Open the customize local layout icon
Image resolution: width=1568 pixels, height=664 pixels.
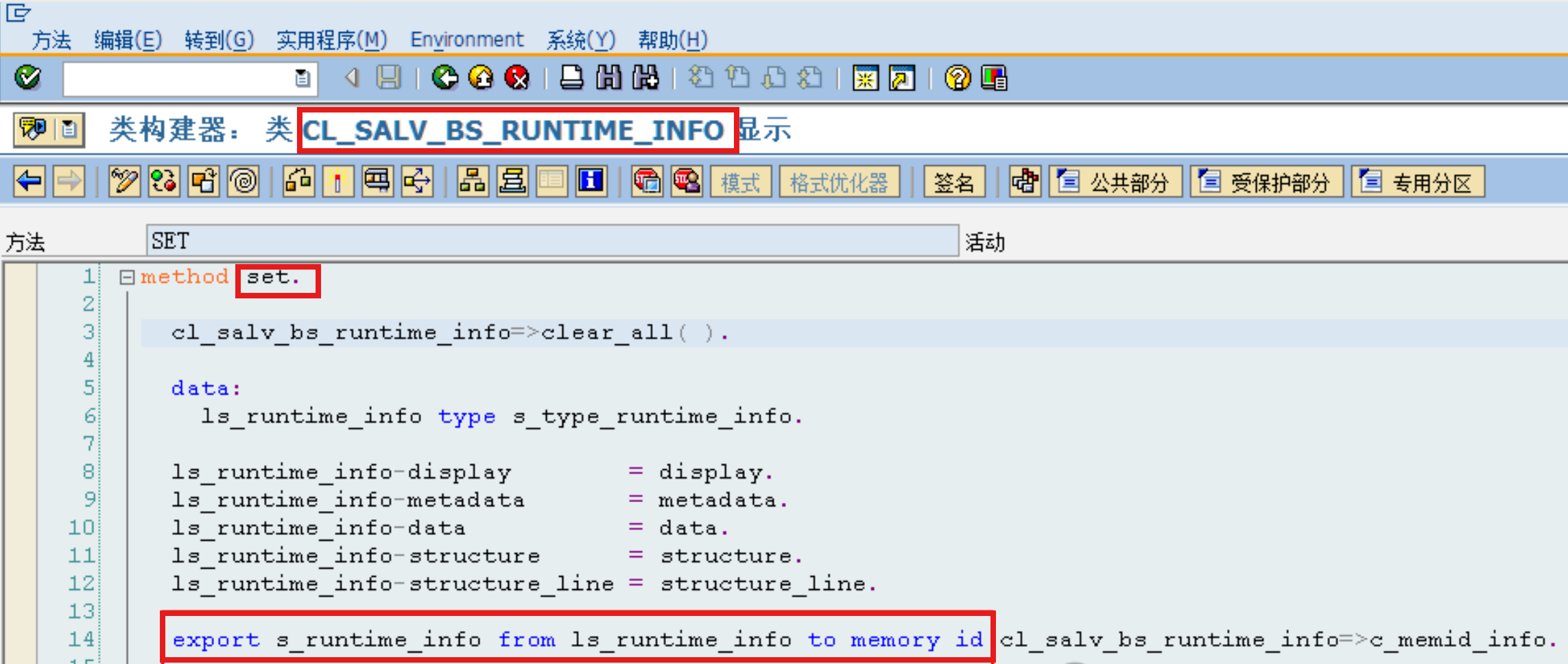(994, 78)
